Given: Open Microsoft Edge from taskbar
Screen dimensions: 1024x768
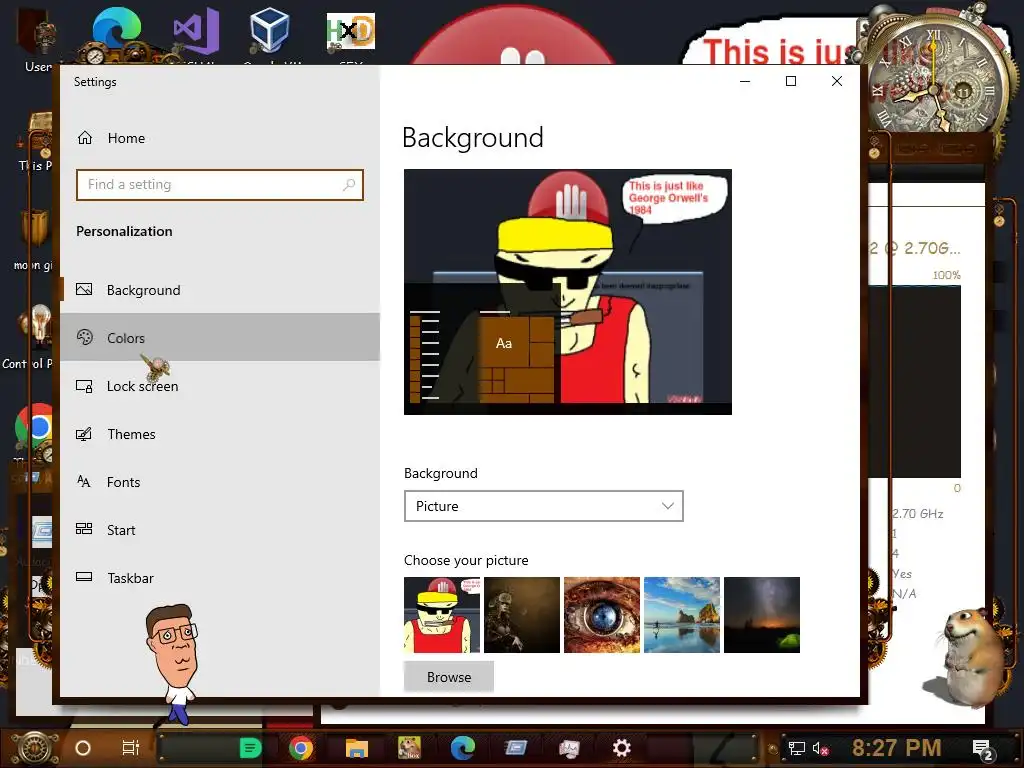Looking at the screenshot, I should pos(462,748).
